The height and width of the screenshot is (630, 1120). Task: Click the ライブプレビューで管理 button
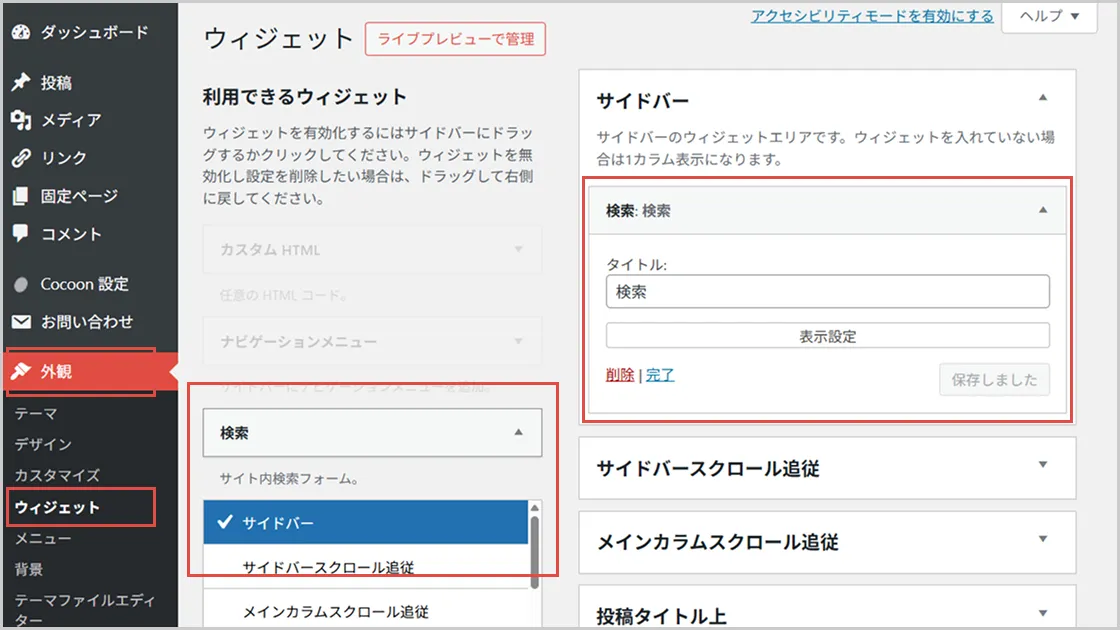(455, 40)
